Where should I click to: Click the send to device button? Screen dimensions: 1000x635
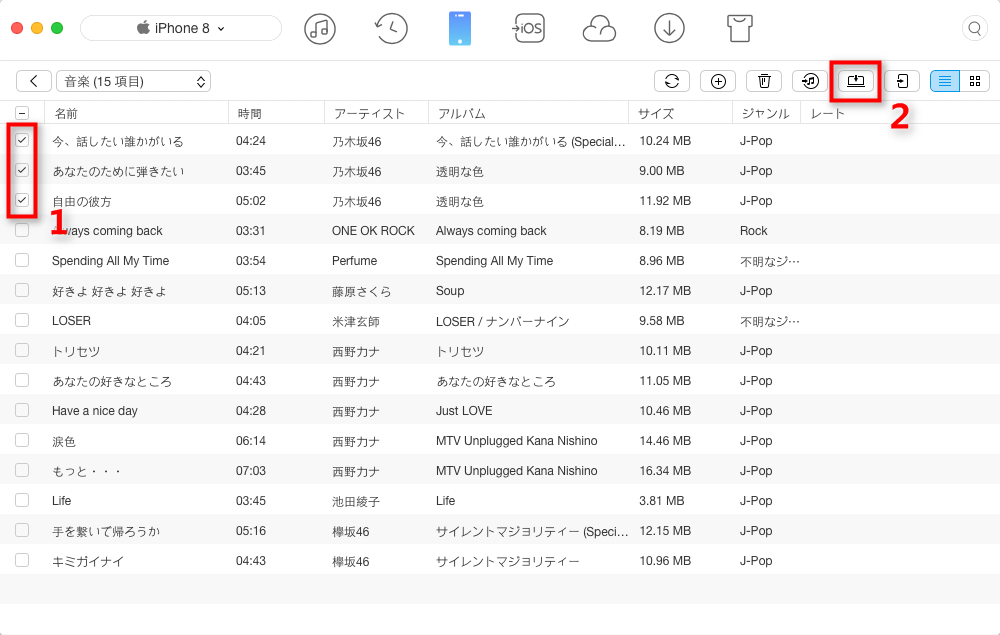coord(902,81)
